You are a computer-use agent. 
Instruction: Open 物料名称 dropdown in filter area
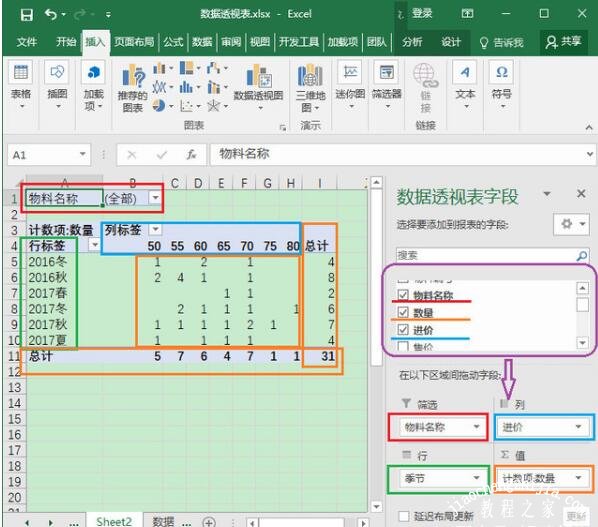click(476, 427)
